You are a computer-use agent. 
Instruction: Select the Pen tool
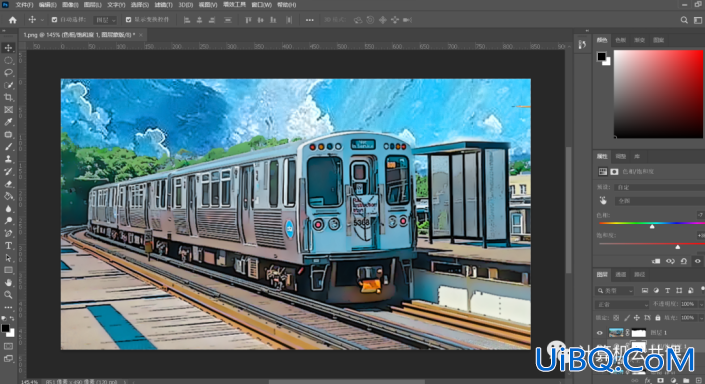point(8,233)
